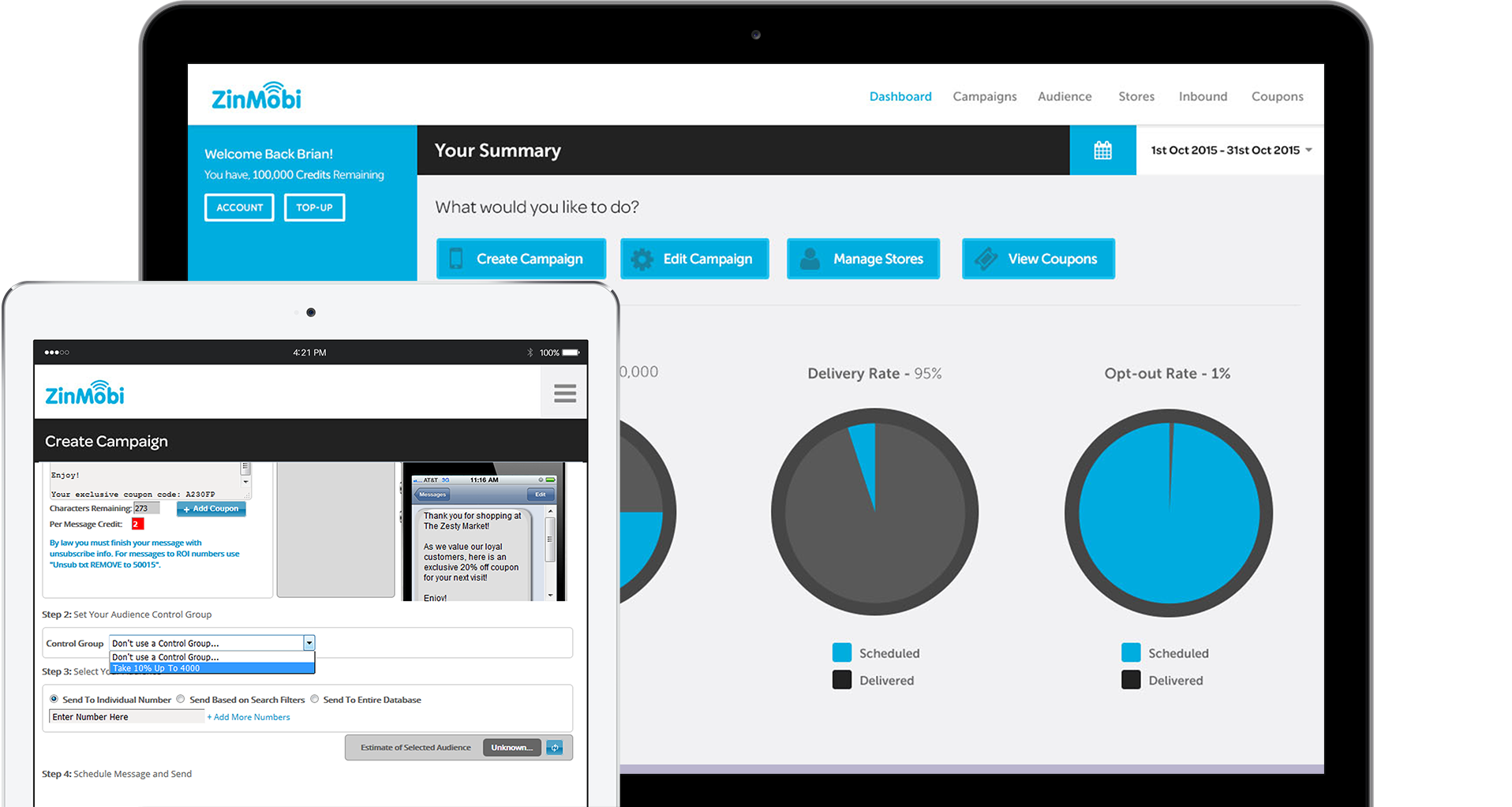The height and width of the screenshot is (807, 1512).
Task: Refresh the selected audience estimate
Action: [555, 747]
